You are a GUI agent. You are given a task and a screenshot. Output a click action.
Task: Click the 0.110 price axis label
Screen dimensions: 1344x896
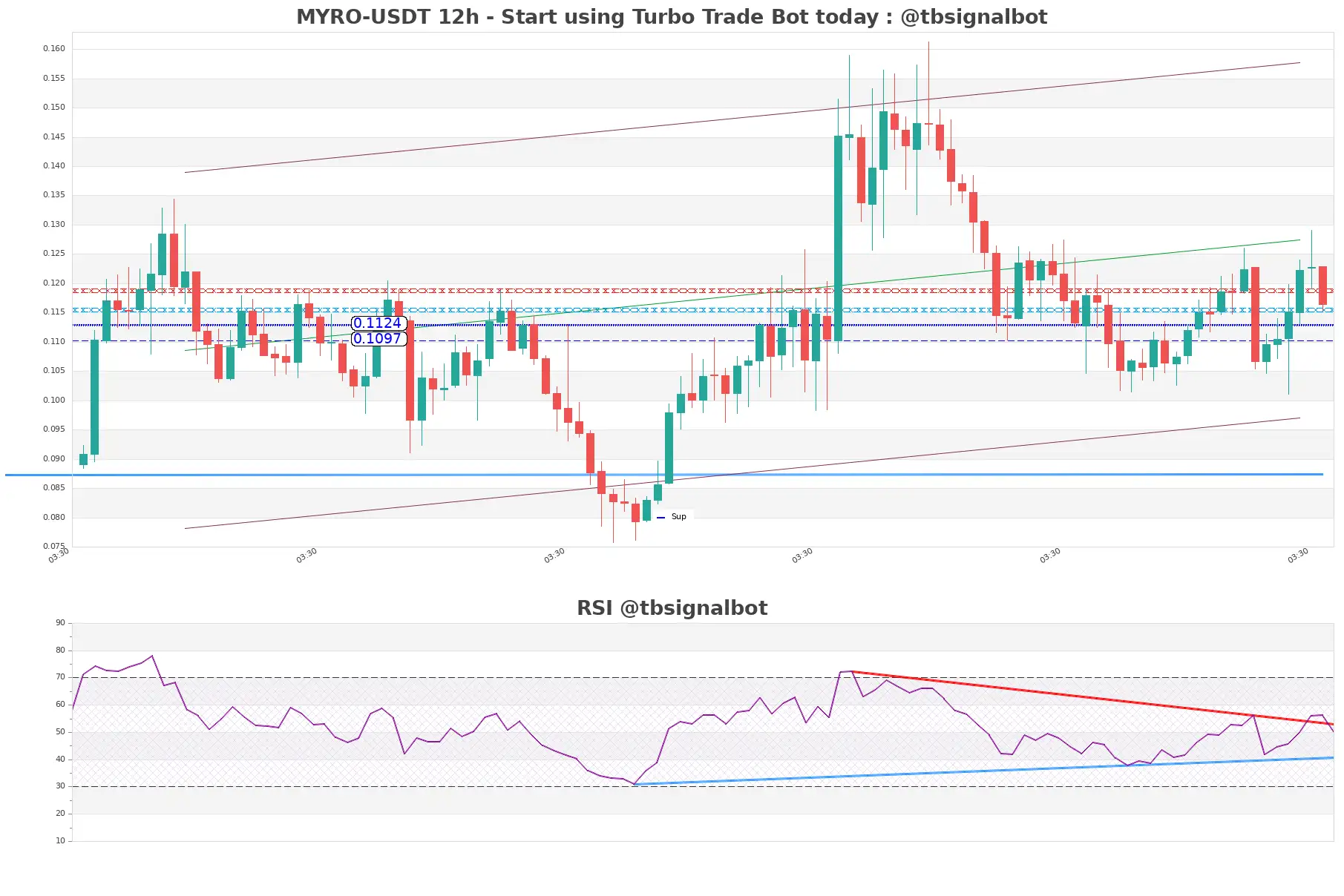(54, 341)
